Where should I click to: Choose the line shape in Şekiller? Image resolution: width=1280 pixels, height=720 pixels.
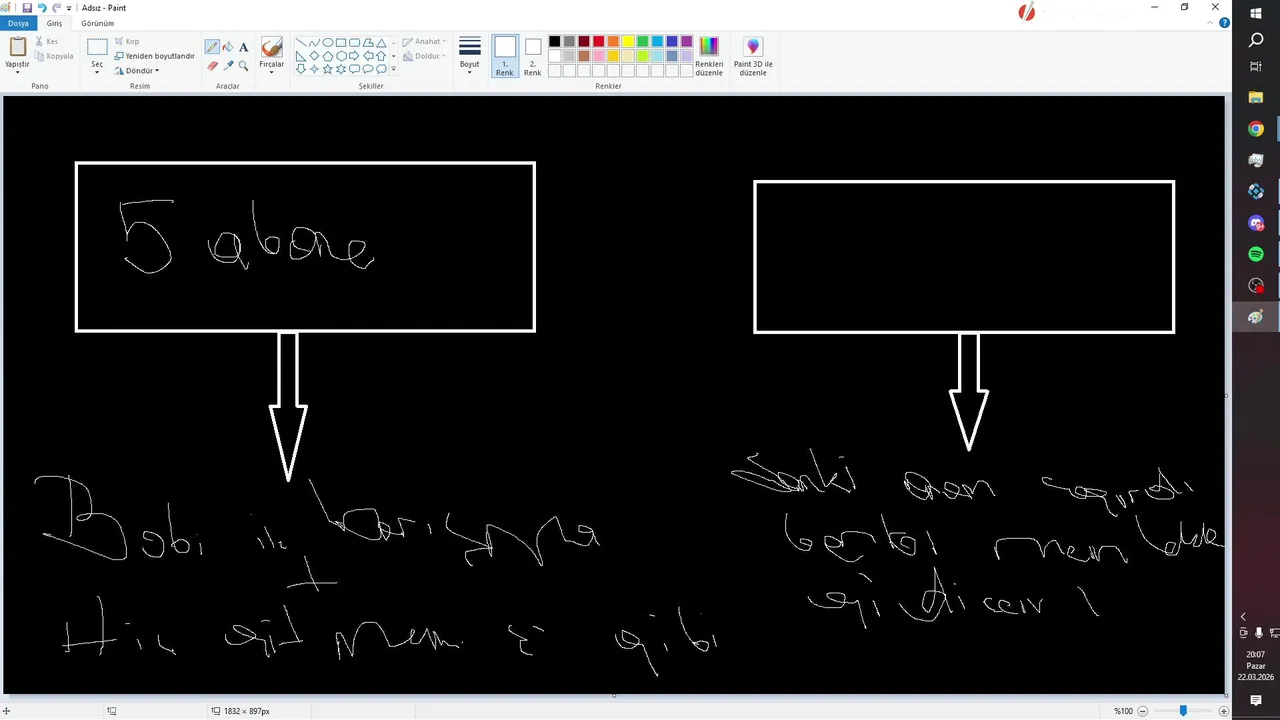pyautogui.click(x=301, y=43)
